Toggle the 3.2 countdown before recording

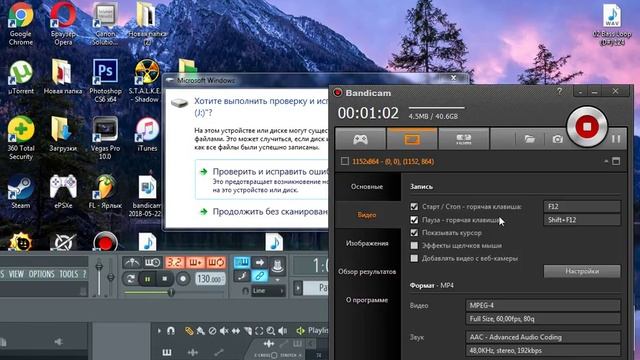tap(174, 262)
